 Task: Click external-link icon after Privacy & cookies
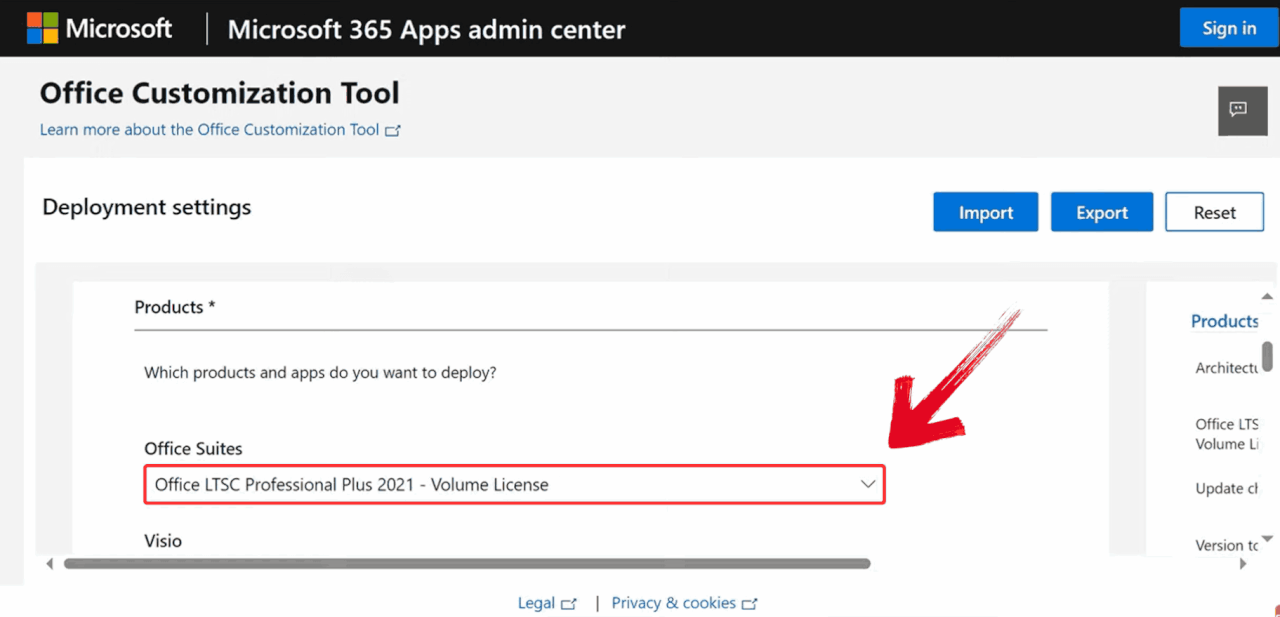pos(749,604)
